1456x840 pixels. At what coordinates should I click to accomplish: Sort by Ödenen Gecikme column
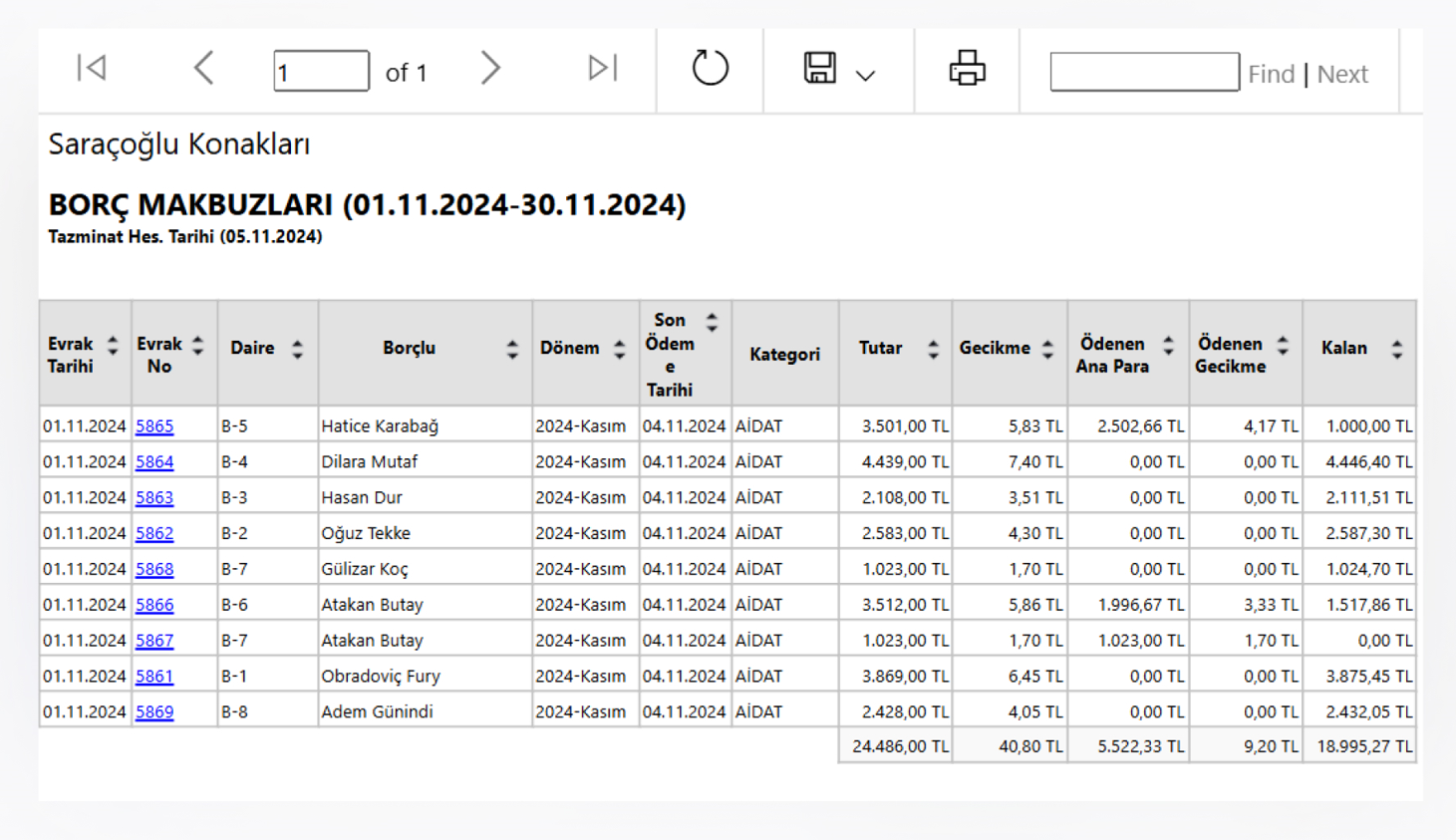(1283, 346)
